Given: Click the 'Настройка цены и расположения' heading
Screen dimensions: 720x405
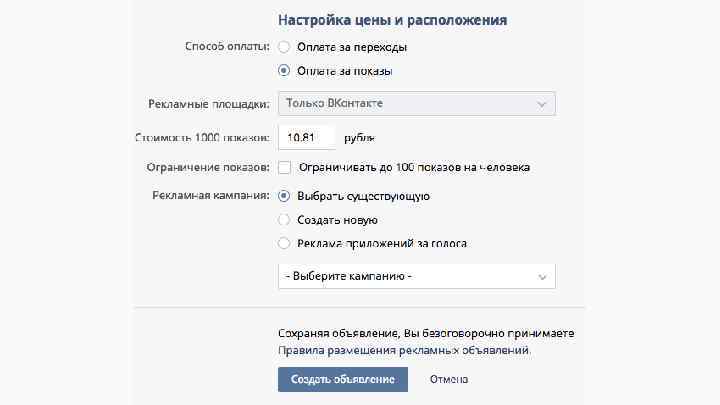Looking at the screenshot, I should click(x=392, y=20).
